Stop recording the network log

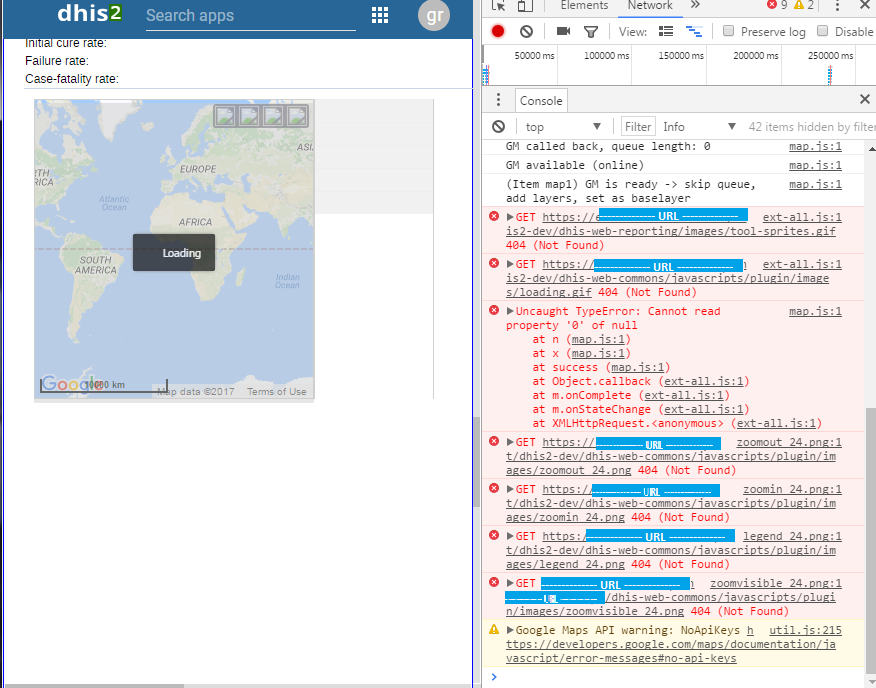[498, 31]
